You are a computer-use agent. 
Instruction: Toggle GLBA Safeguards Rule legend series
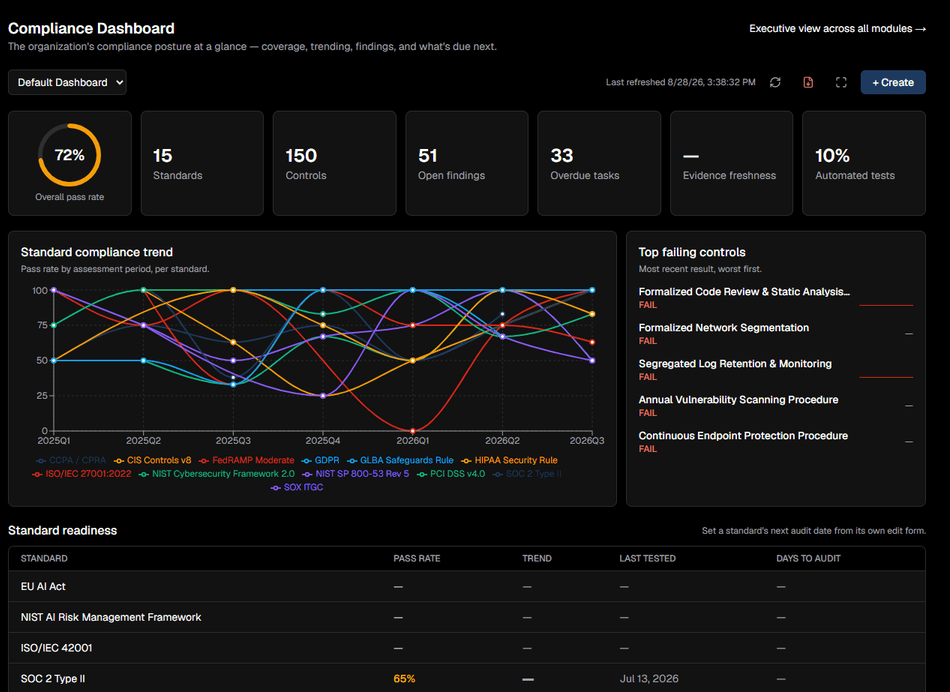(x=400, y=461)
